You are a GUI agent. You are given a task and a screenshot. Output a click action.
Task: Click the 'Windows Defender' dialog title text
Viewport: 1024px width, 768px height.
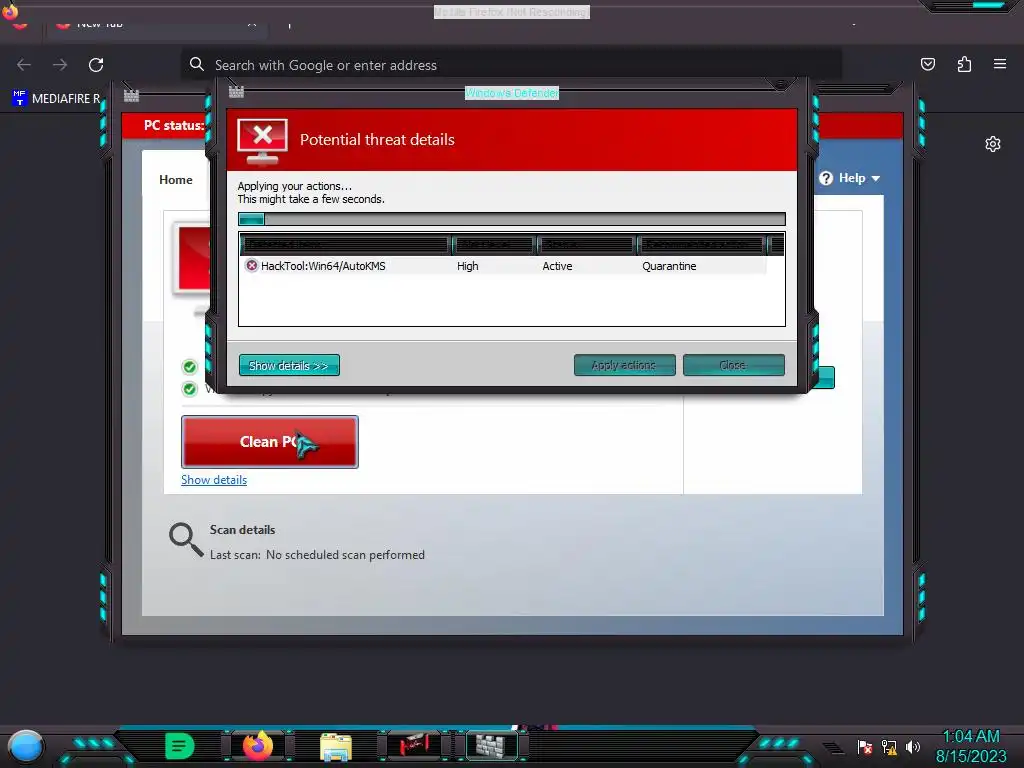512,93
